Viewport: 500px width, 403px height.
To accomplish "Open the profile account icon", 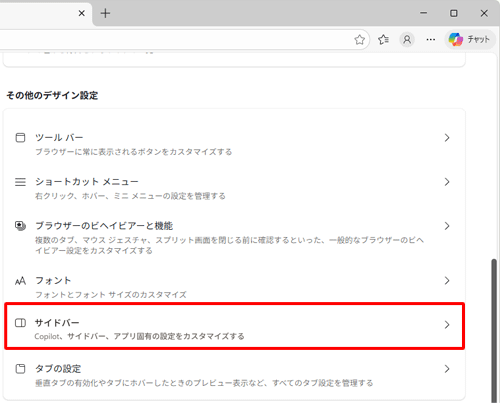I will click(x=407, y=40).
